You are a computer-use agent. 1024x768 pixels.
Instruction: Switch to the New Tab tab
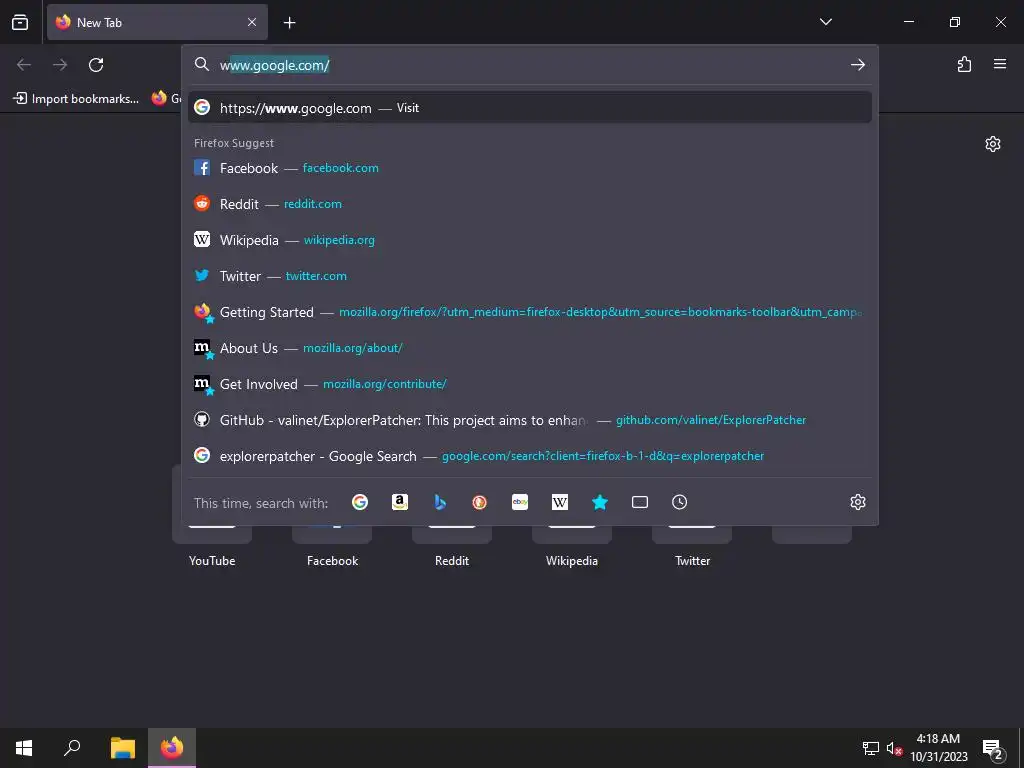tap(157, 22)
